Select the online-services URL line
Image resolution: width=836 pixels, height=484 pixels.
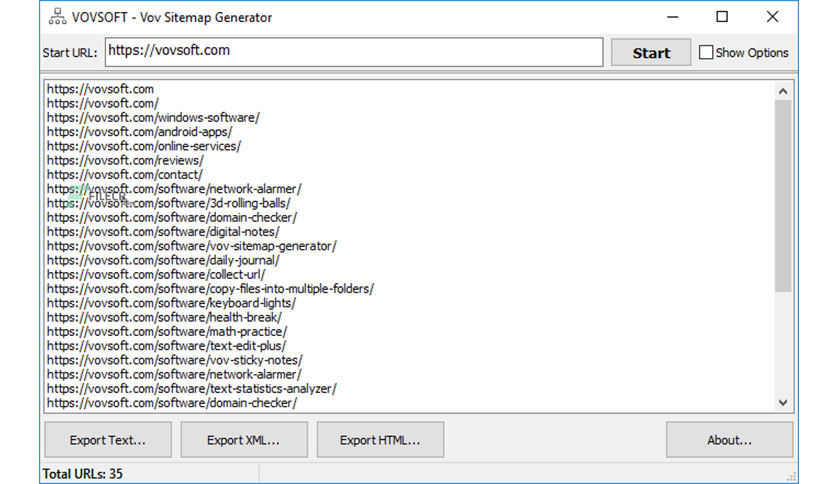144,146
